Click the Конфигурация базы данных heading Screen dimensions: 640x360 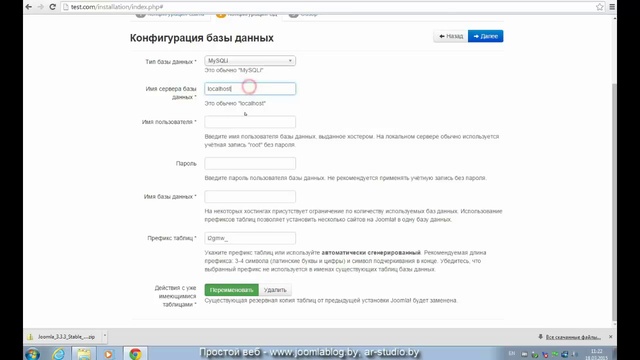point(202,38)
